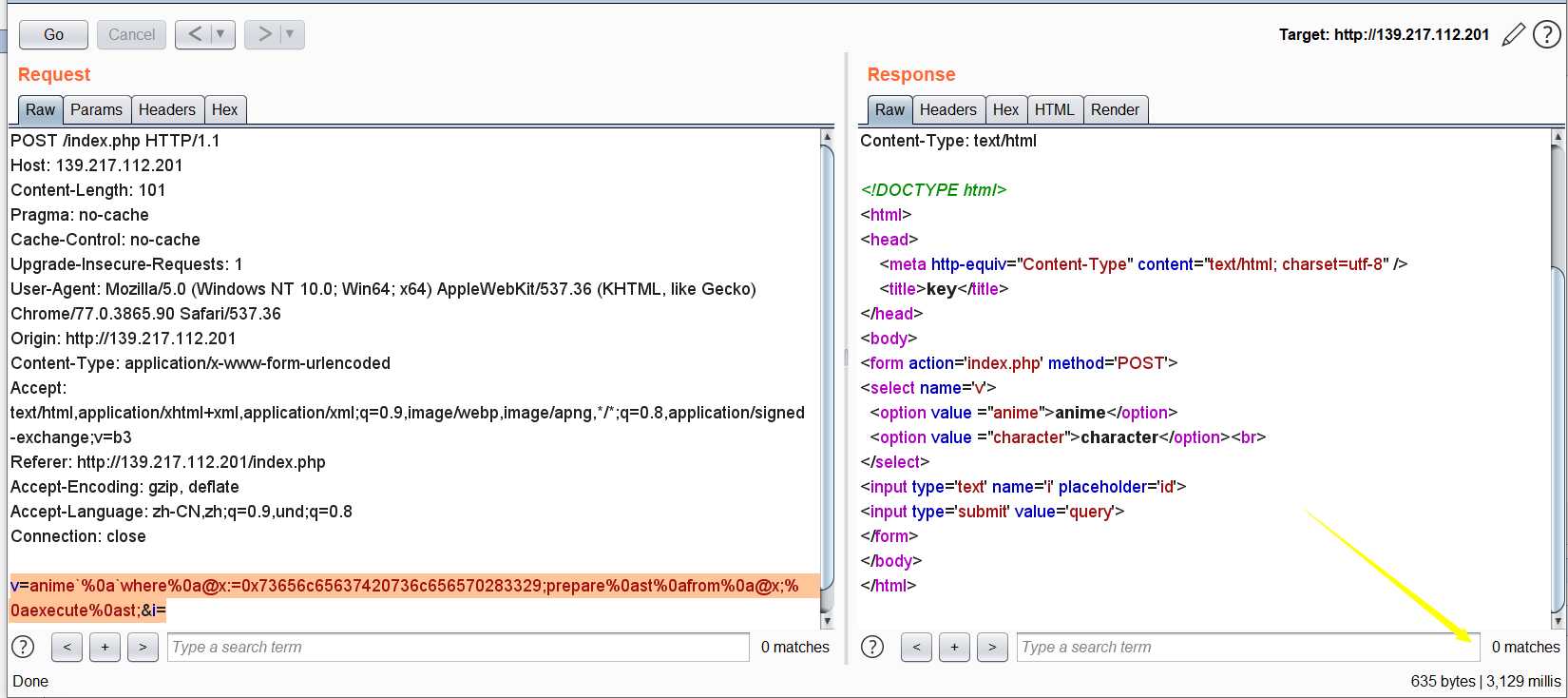Edit target with the pencil icon
Image resolution: width=1568 pixels, height=698 pixels.
pos(1513,35)
